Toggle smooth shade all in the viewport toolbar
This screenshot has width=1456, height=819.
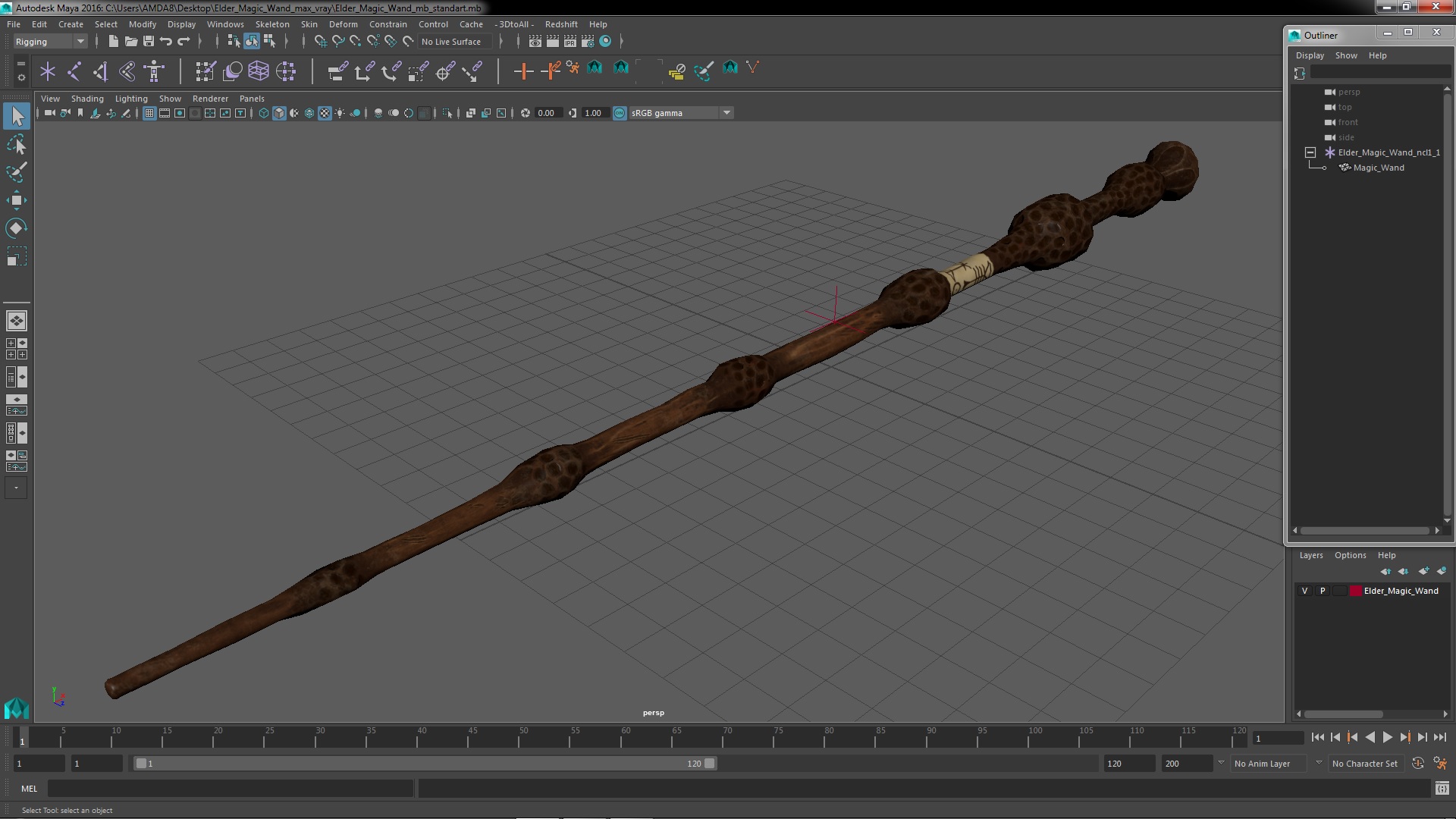[279, 113]
